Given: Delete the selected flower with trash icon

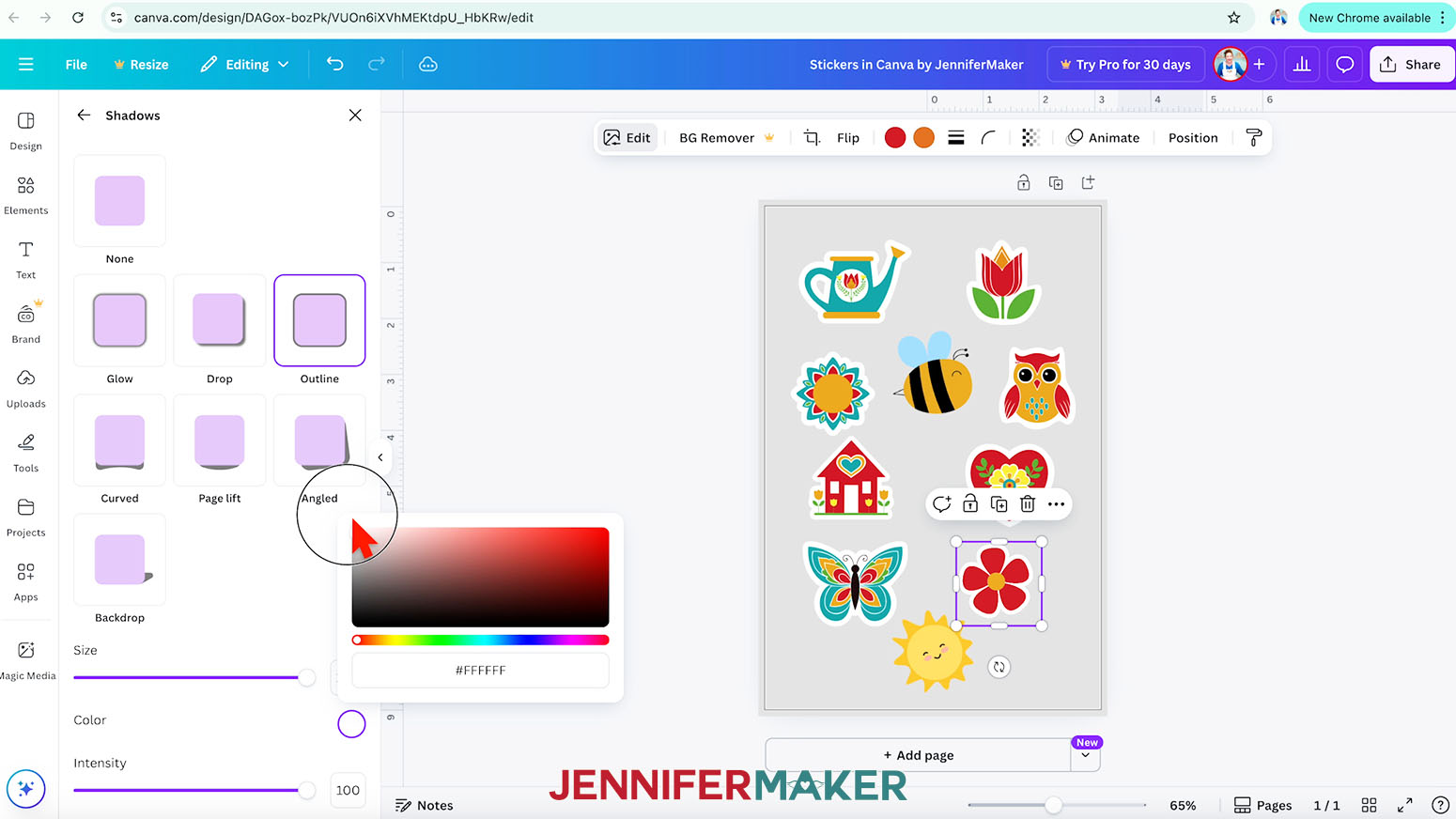Looking at the screenshot, I should [1028, 504].
